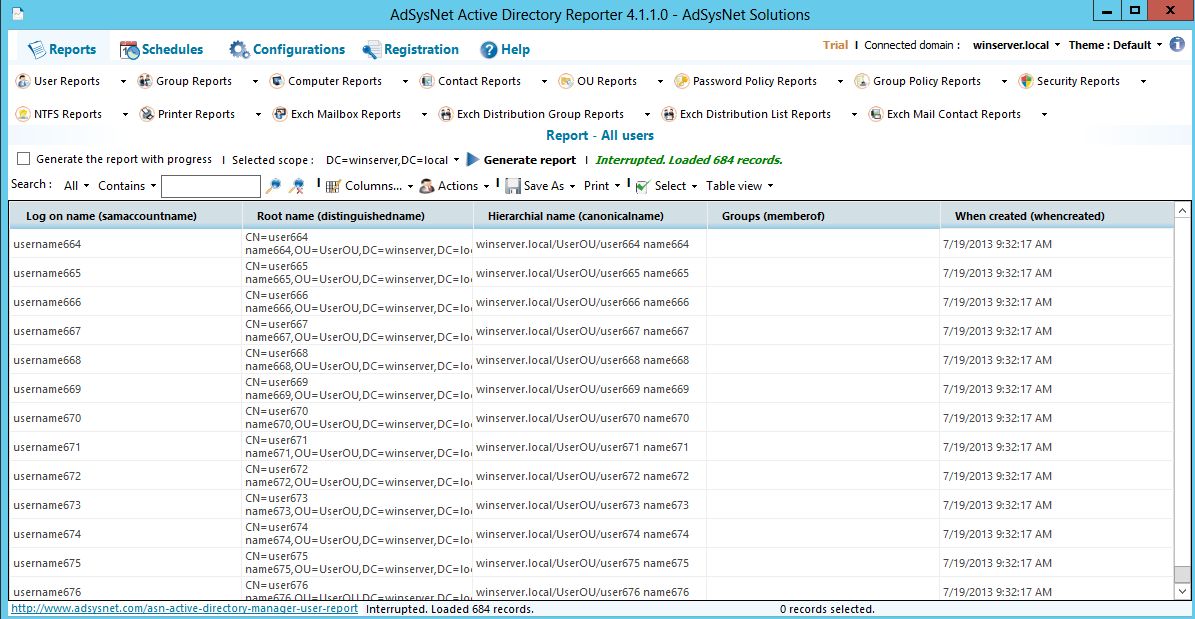The height and width of the screenshot is (619, 1195).
Task: Click the search text input box
Action: (x=211, y=186)
